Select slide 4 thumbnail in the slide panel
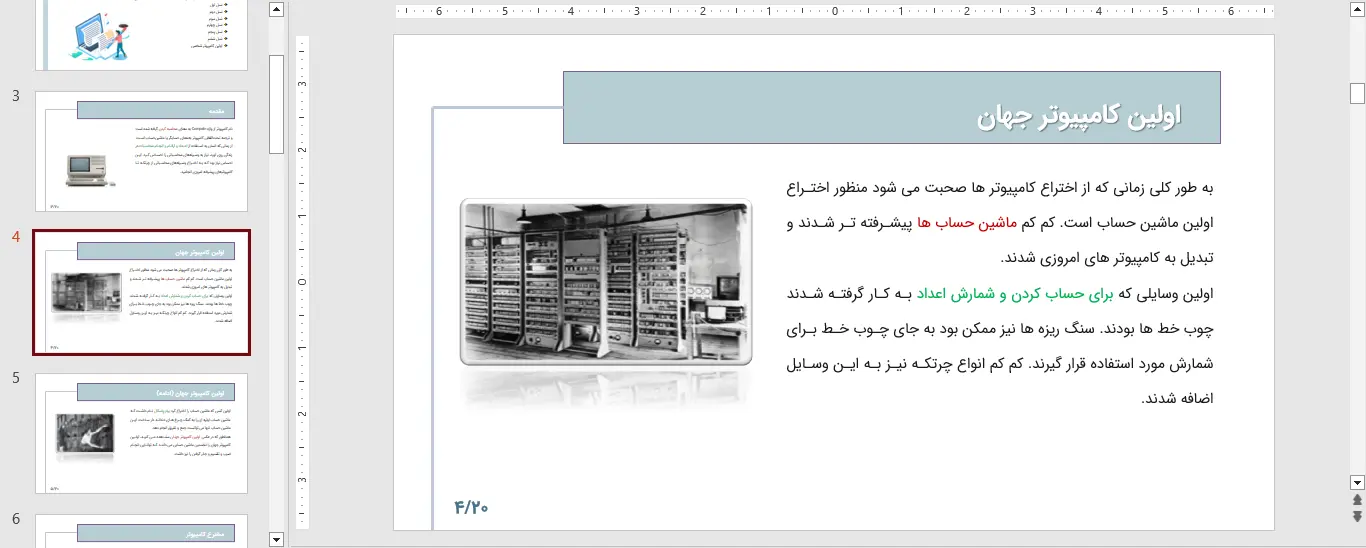This screenshot has width=1366, height=548. pos(141,292)
